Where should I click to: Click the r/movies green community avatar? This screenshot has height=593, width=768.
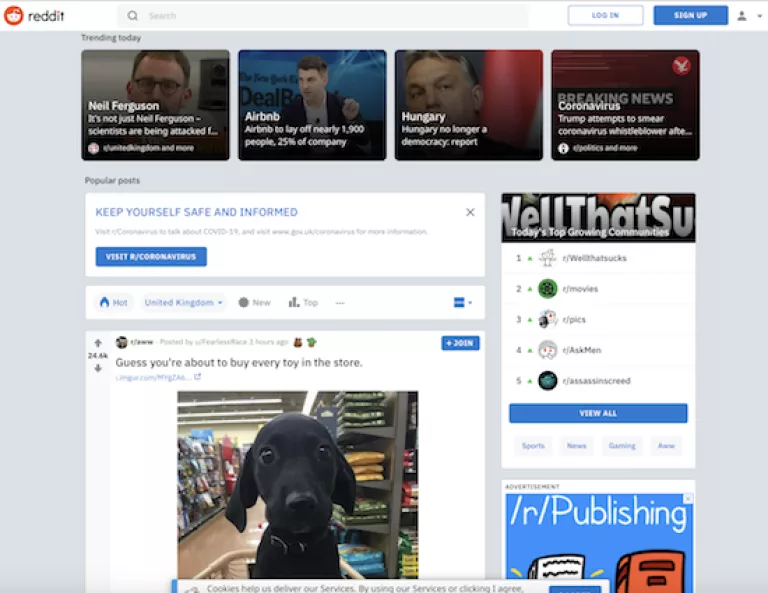click(548, 289)
